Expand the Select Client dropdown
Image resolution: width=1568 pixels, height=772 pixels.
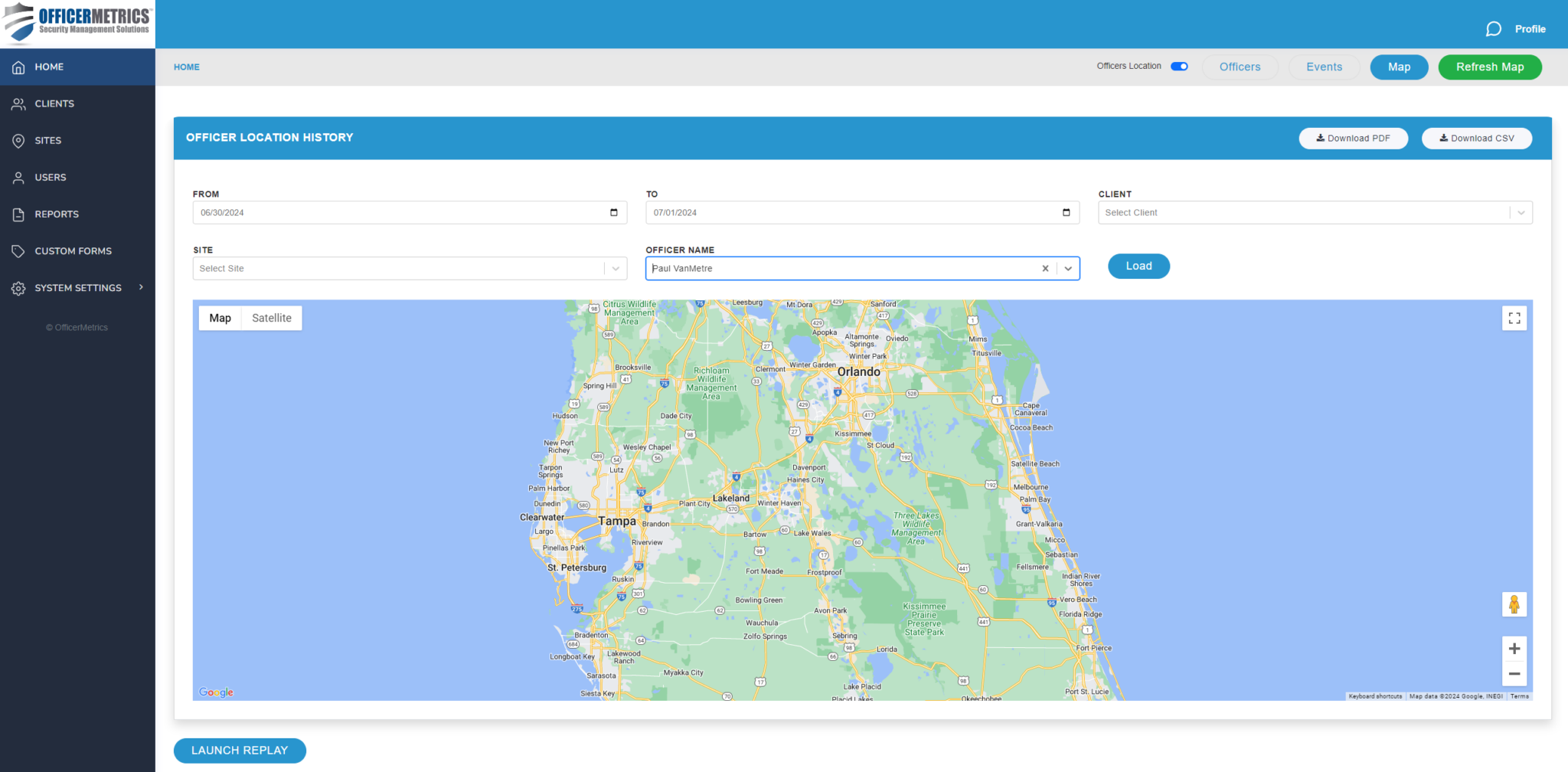tap(1521, 213)
